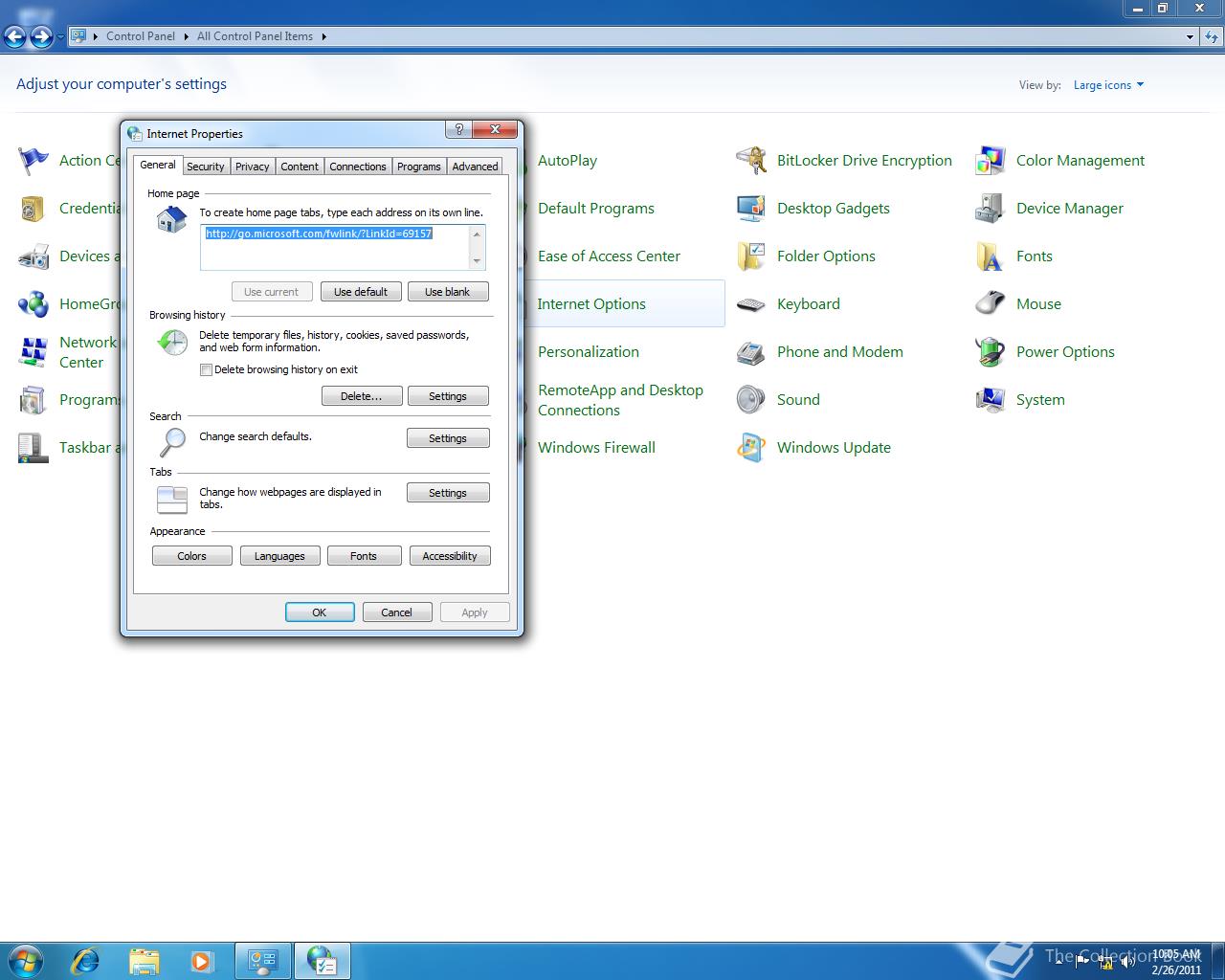
Task: Open Windows Media Player from the taskbar
Action: coord(201,960)
